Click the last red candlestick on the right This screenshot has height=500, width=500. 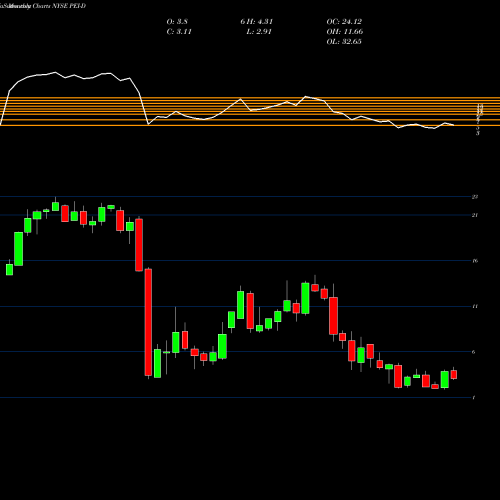tap(454, 374)
